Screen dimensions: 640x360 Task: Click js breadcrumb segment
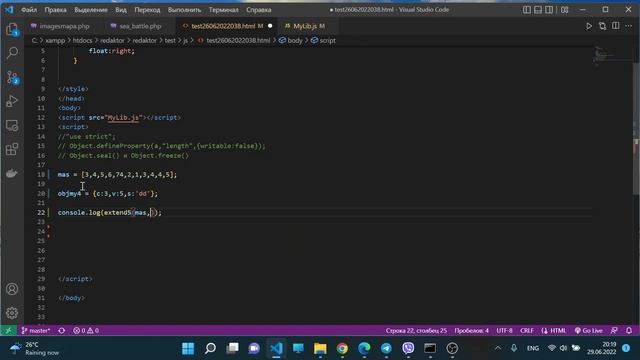tap(185, 40)
